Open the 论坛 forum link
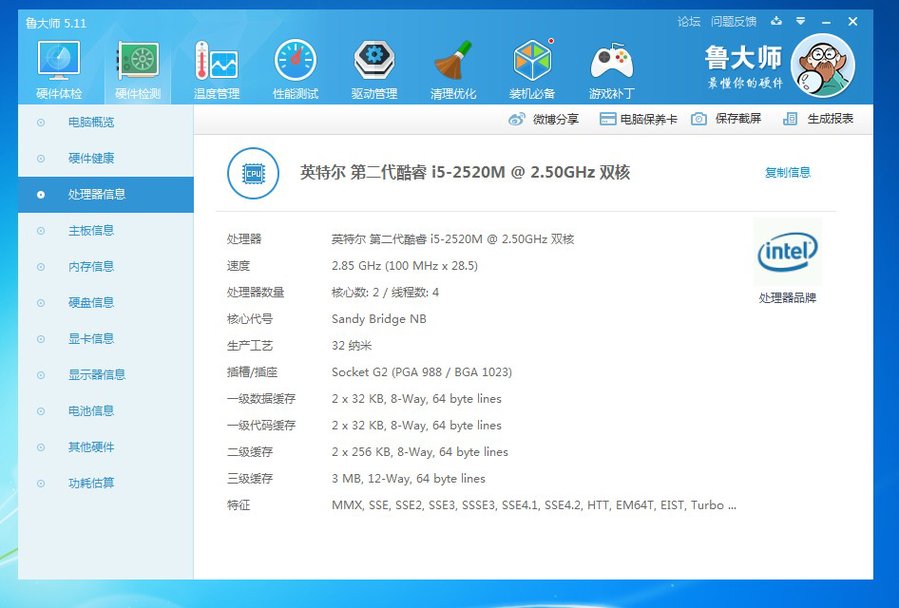This screenshot has width=899, height=608. 688,21
